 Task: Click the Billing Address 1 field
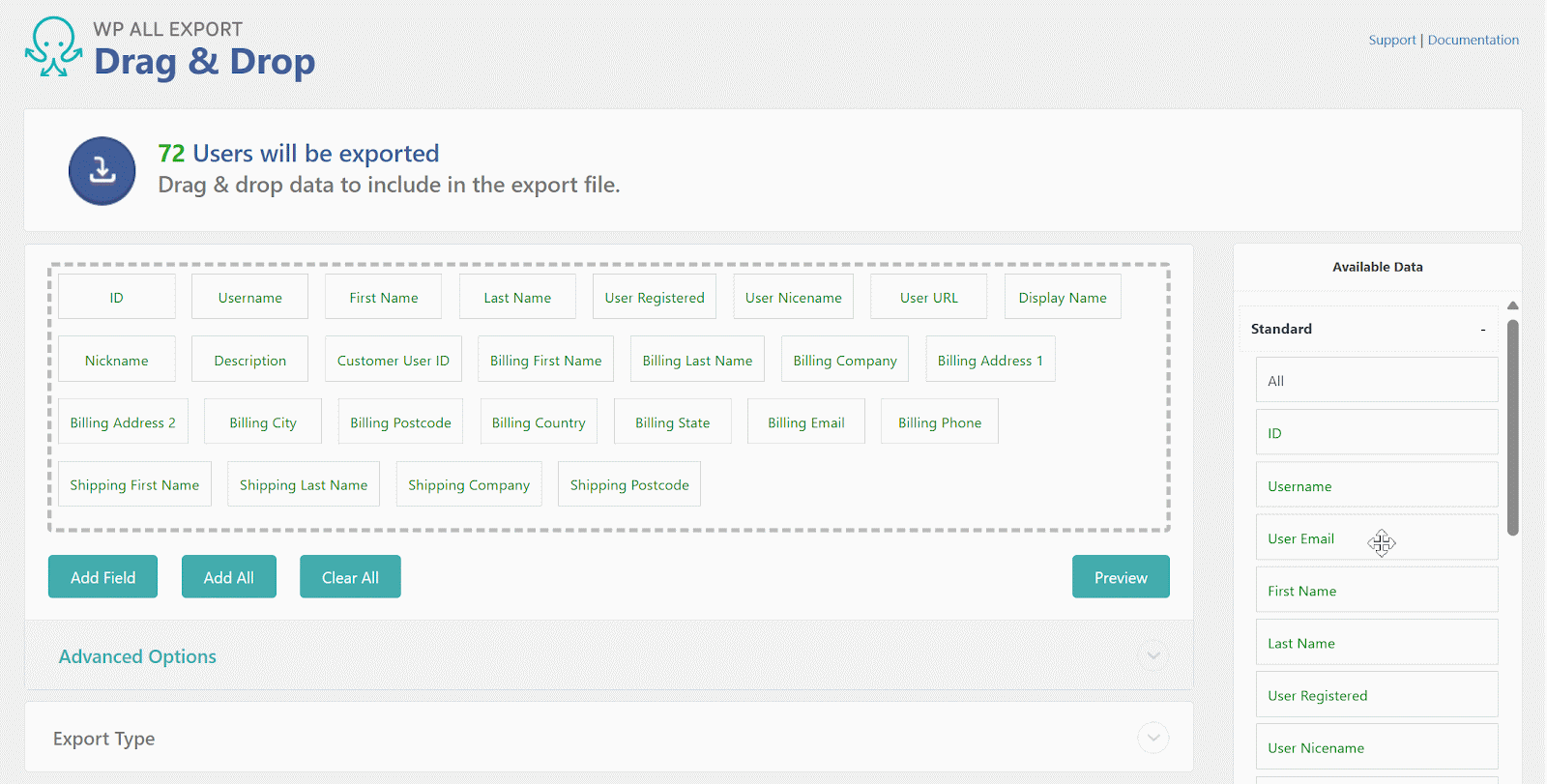(990, 360)
